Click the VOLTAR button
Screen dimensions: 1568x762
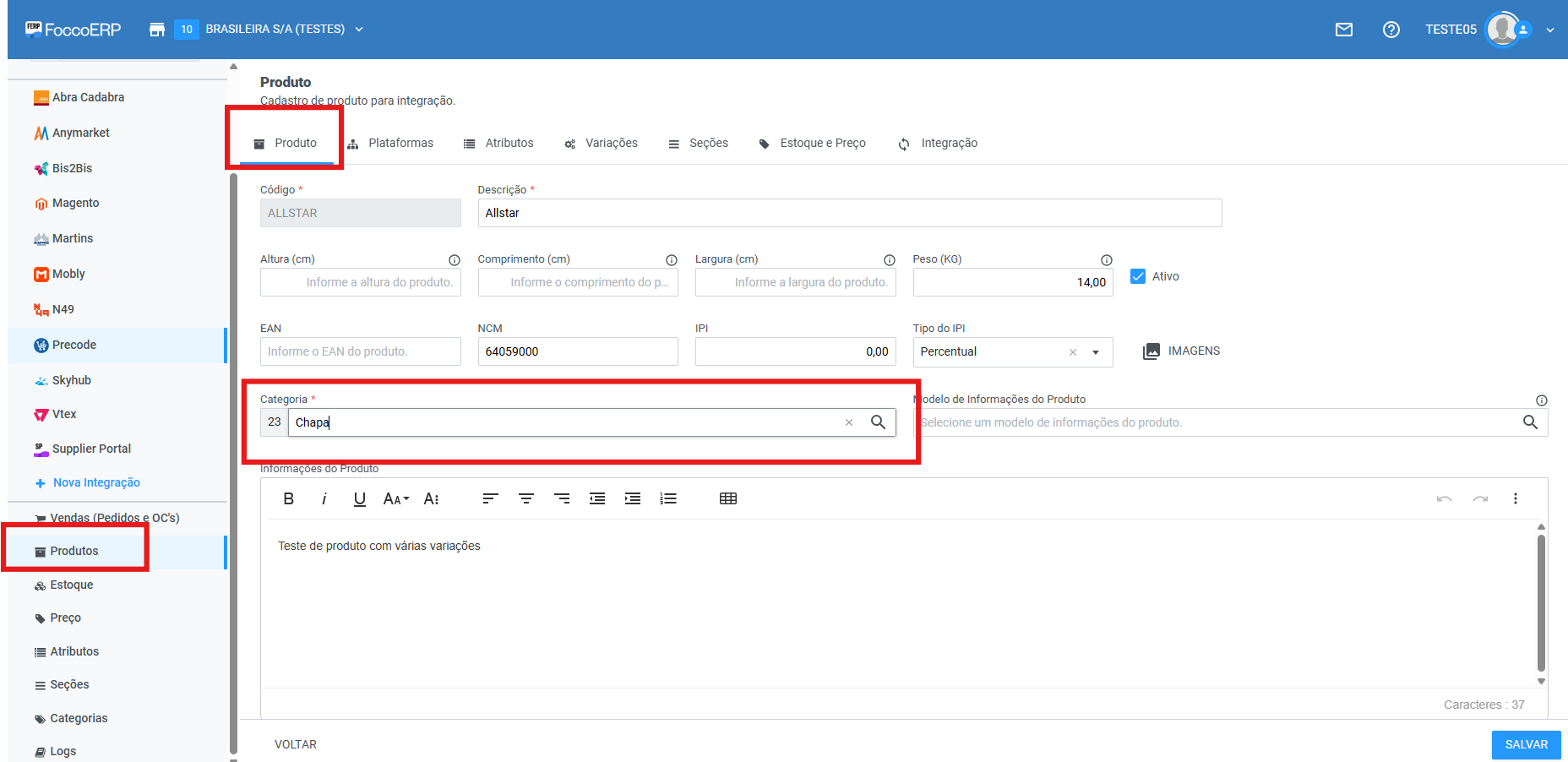(x=296, y=744)
